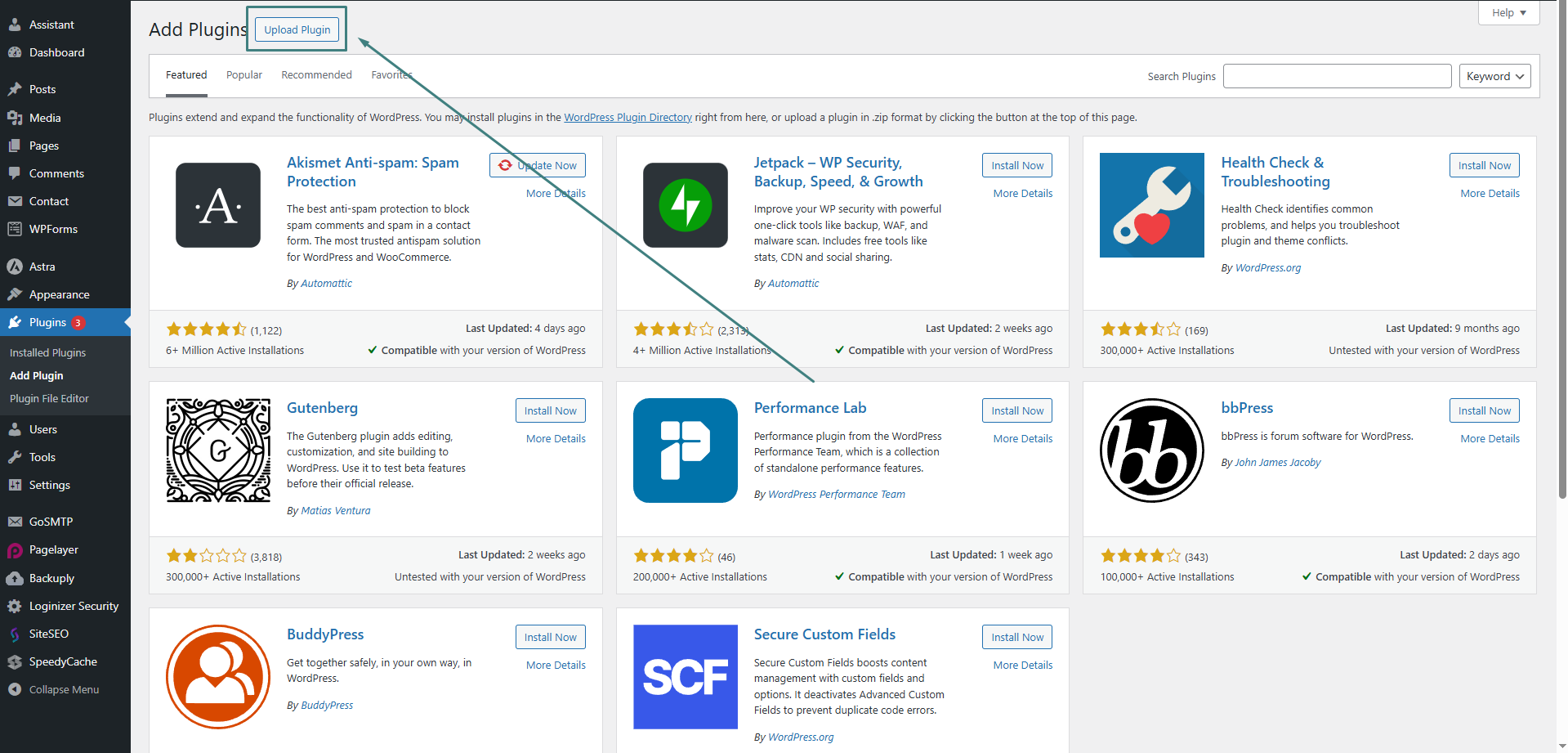The image size is (1568, 753).
Task: Click the Pages icon in sidebar
Action: (15, 146)
